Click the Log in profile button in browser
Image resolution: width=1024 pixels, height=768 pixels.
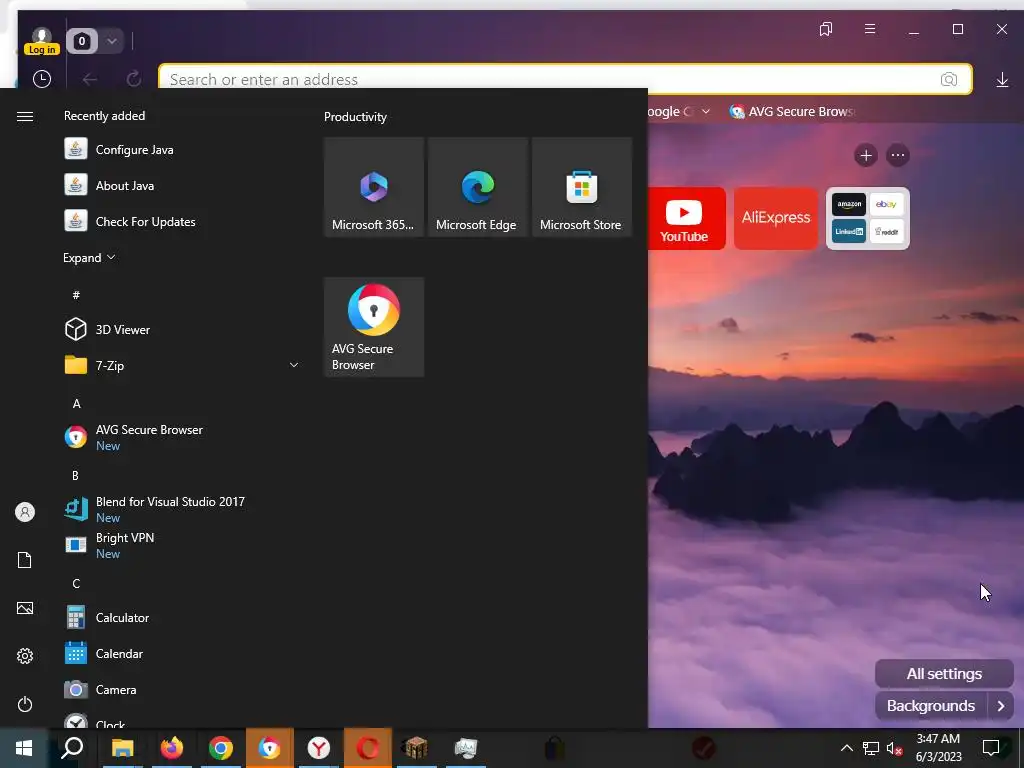pyautogui.click(x=42, y=41)
